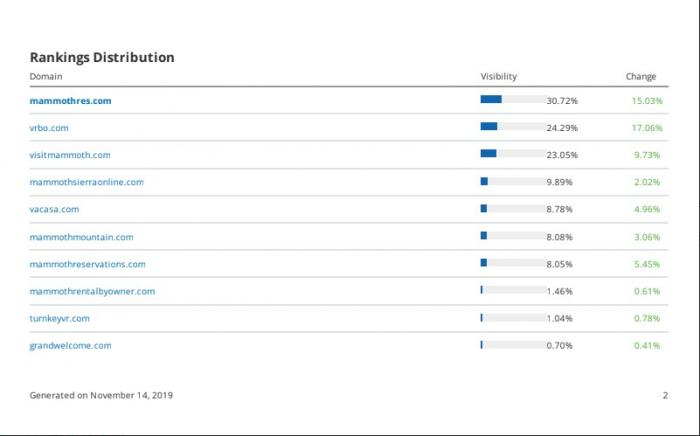The image size is (700, 436).
Task: Click the visibility bar for grandwelcome.com
Action: pyautogui.click(x=513, y=345)
